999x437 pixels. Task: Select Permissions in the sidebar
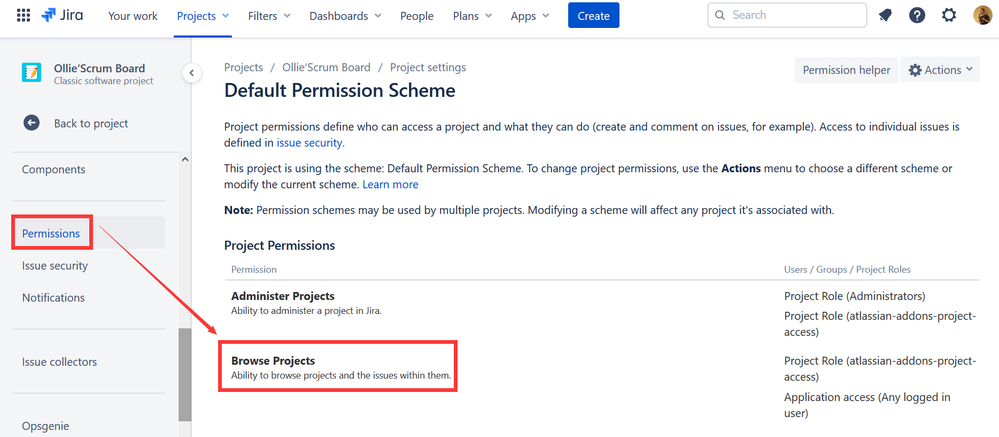click(51, 233)
